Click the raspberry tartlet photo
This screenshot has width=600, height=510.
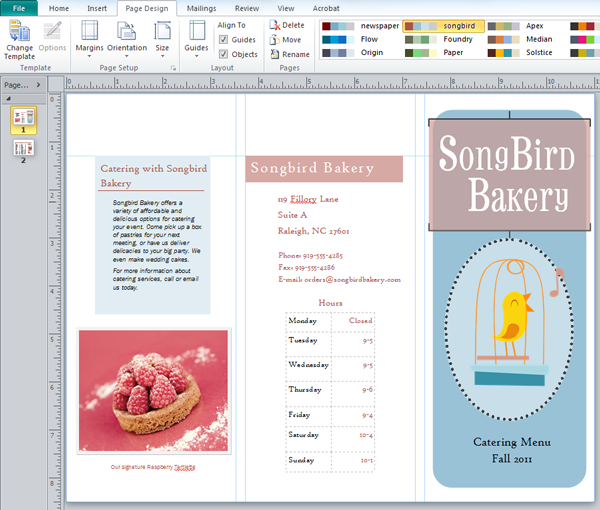click(154, 391)
